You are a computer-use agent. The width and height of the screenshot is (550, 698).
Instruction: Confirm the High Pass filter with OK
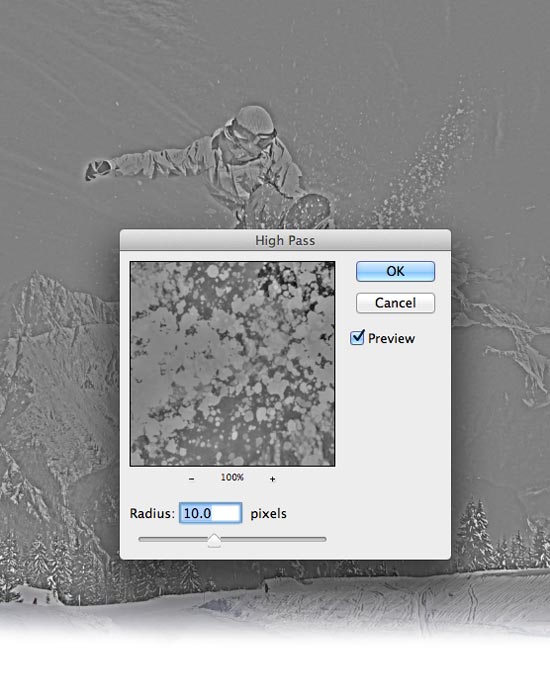pyautogui.click(x=395, y=271)
